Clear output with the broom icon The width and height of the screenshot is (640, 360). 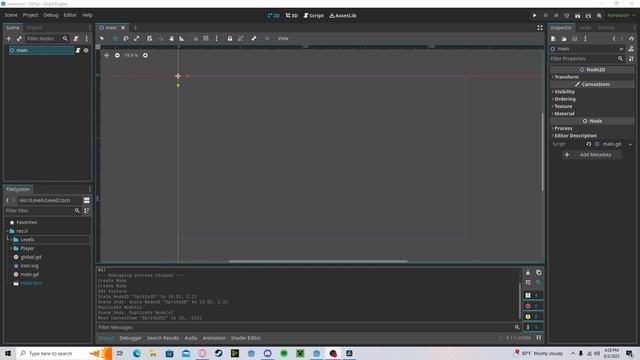[x=528, y=272]
